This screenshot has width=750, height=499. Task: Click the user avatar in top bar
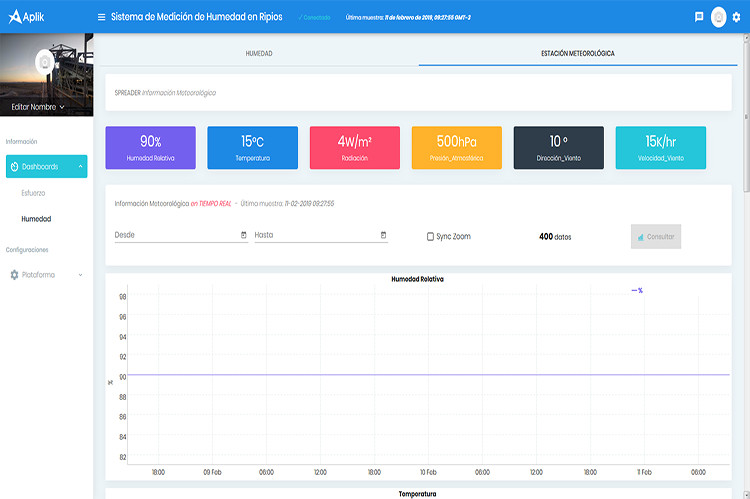(718, 17)
